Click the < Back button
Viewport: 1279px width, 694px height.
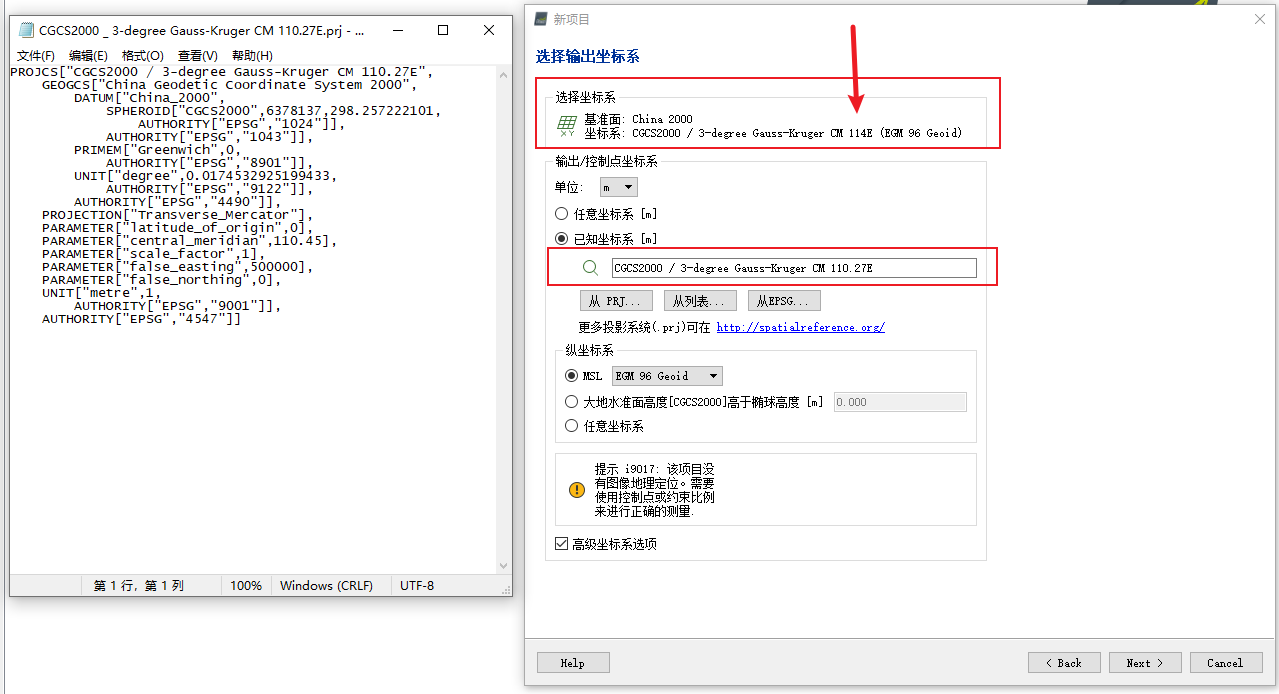pyautogui.click(x=1064, y=663)
